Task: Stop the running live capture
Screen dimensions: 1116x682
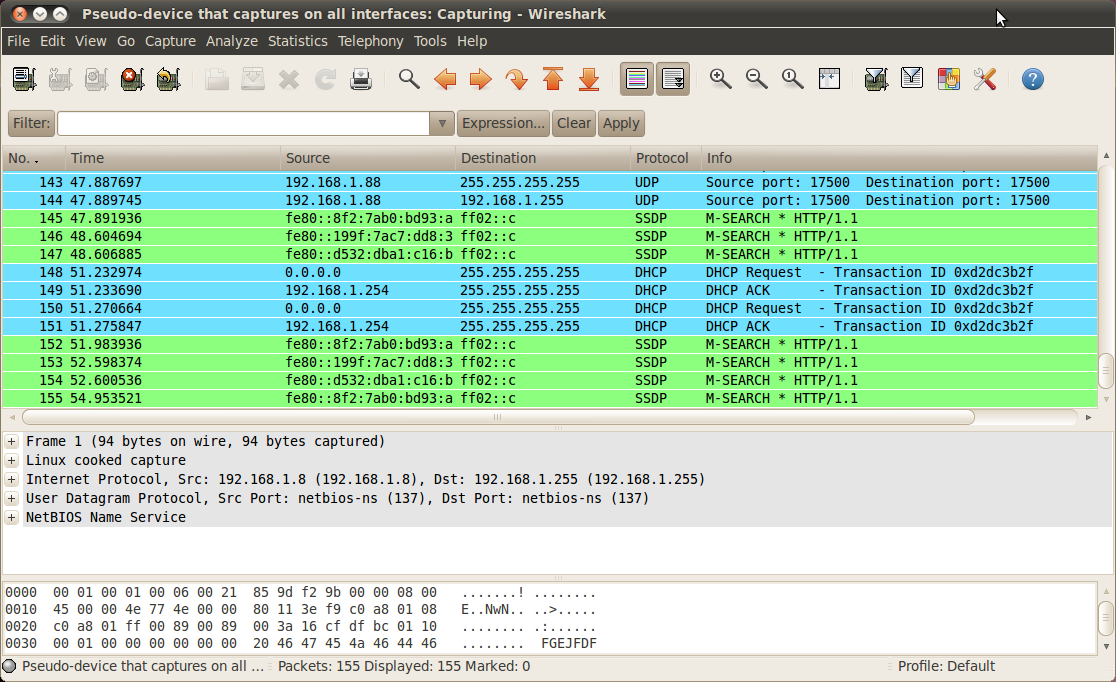Action: [x=132, y=79]
